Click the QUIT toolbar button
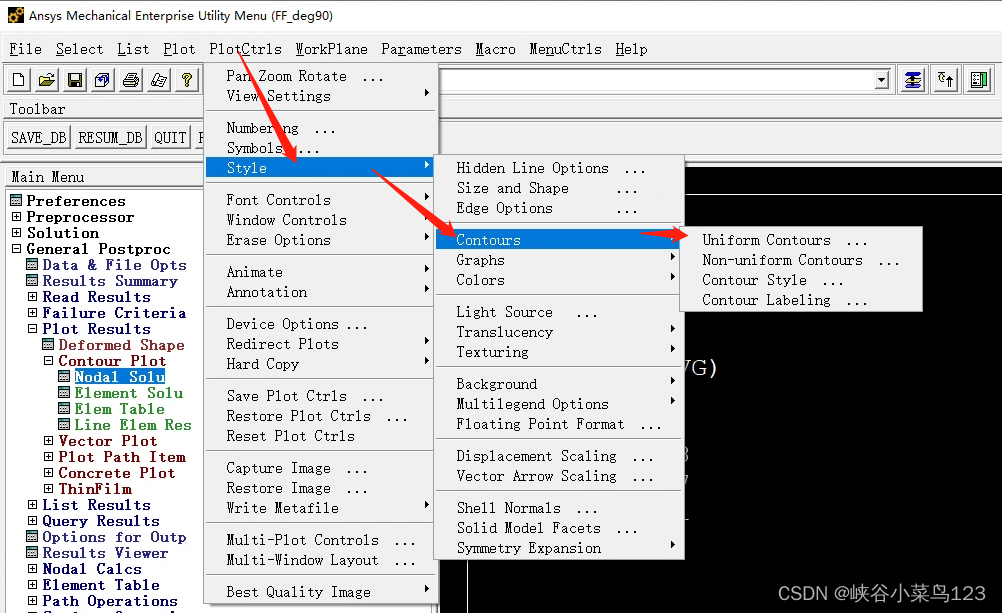 click(x=170, y=137)
